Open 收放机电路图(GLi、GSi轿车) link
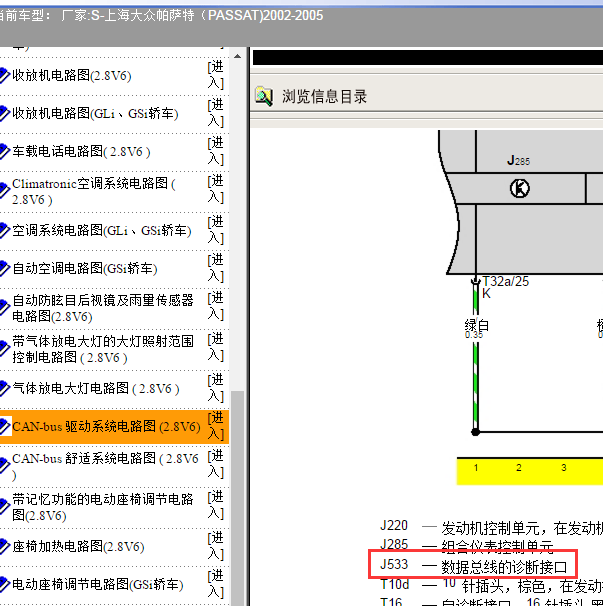 point(95,113)
